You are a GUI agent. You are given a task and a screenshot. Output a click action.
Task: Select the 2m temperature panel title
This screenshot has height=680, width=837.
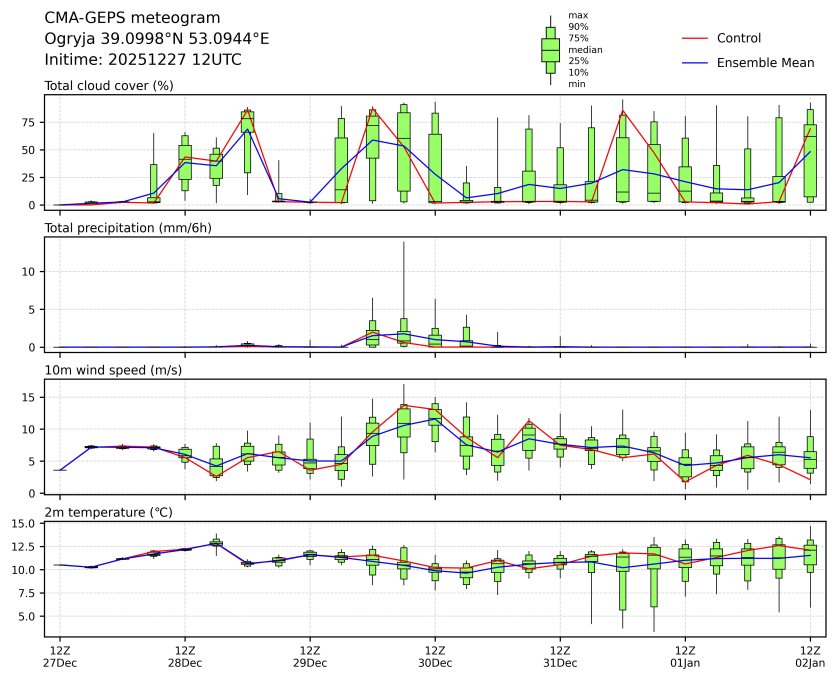pos(110,513)
